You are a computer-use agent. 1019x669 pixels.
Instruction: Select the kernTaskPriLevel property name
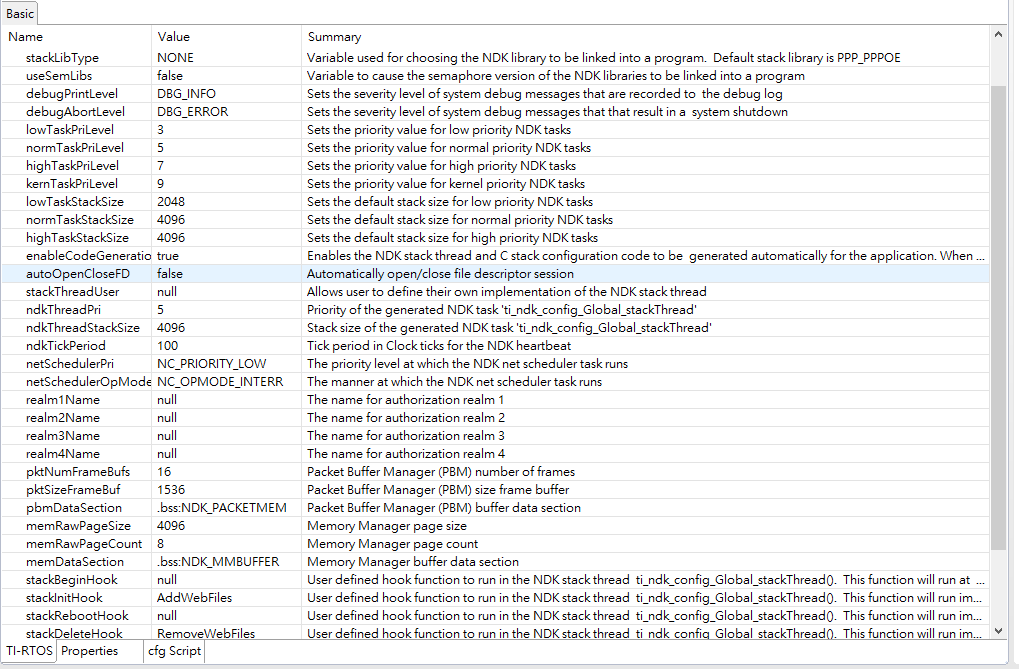point(72,184)
